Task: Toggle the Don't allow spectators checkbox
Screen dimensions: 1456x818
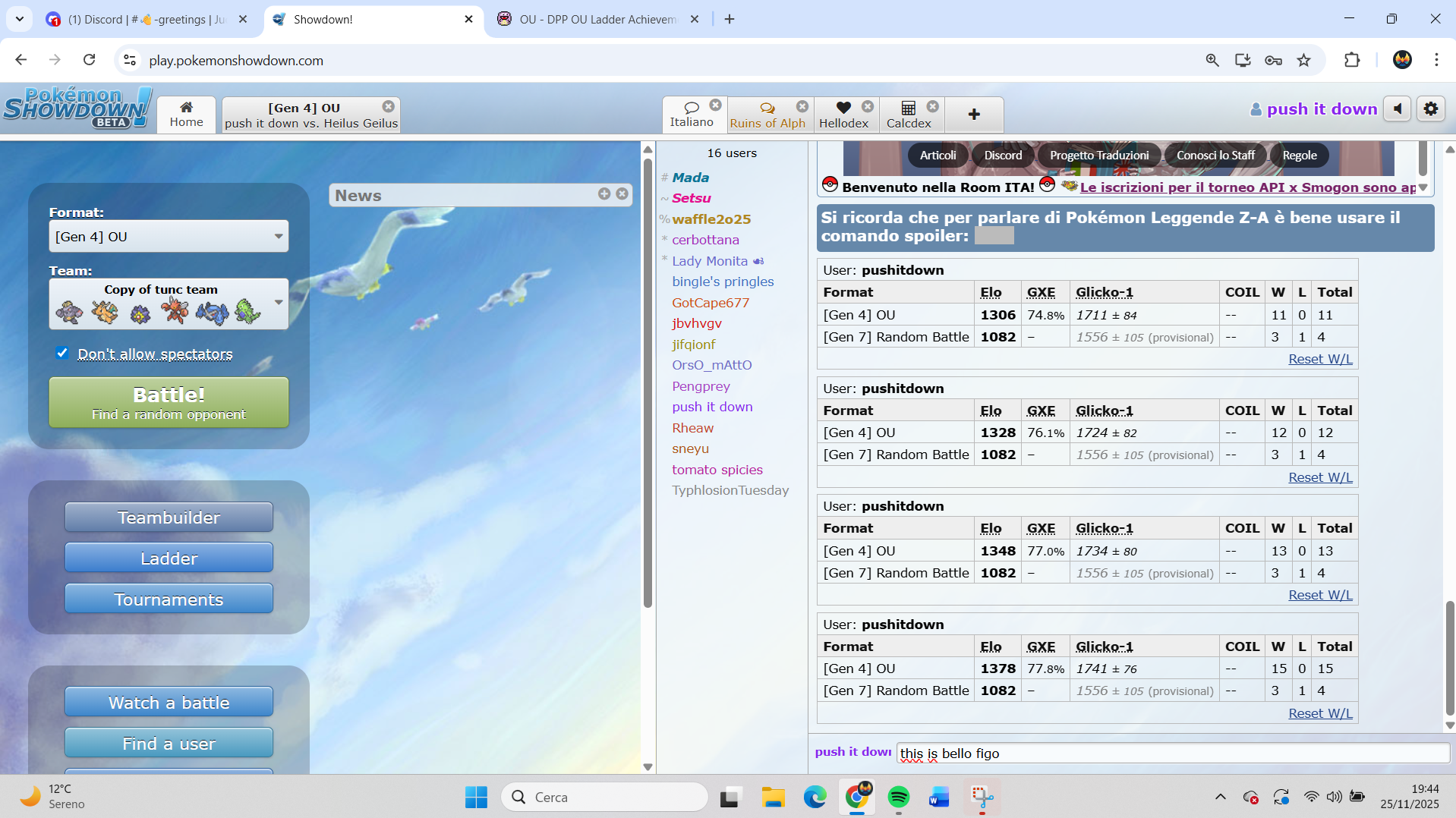Action: (62, 353)
